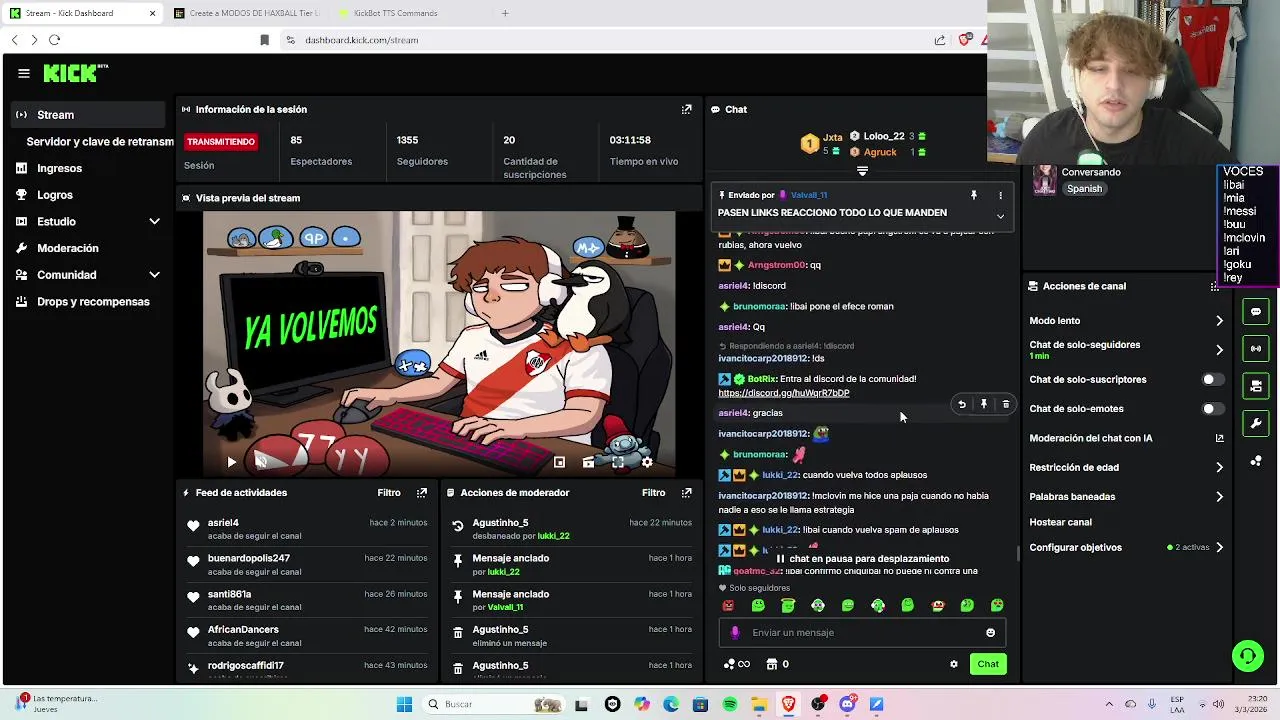Click Hostear canal action
Viewport: 1280px width, 720px height.
[1061, 522]
